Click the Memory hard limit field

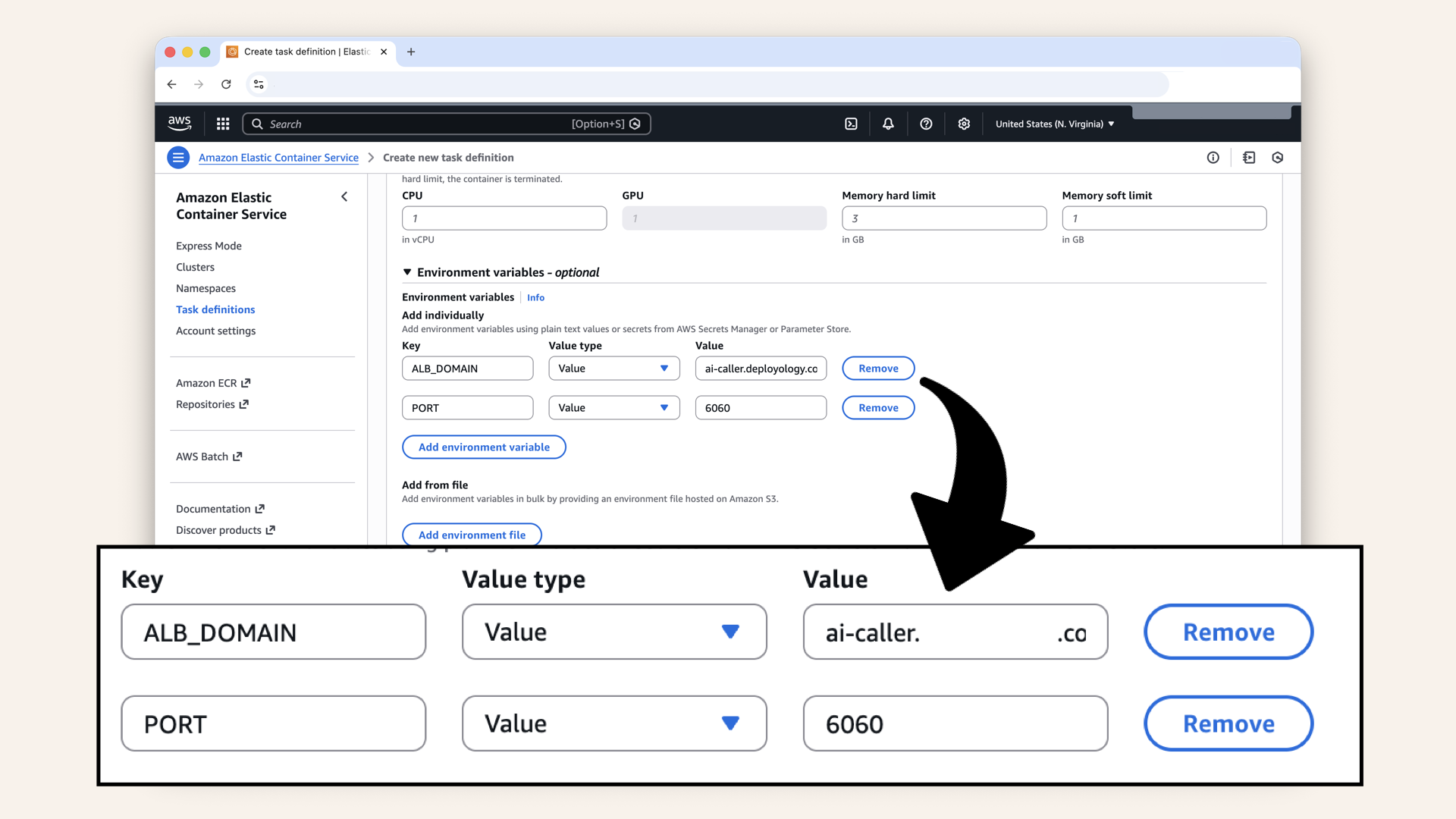click(x=944, y=218)
